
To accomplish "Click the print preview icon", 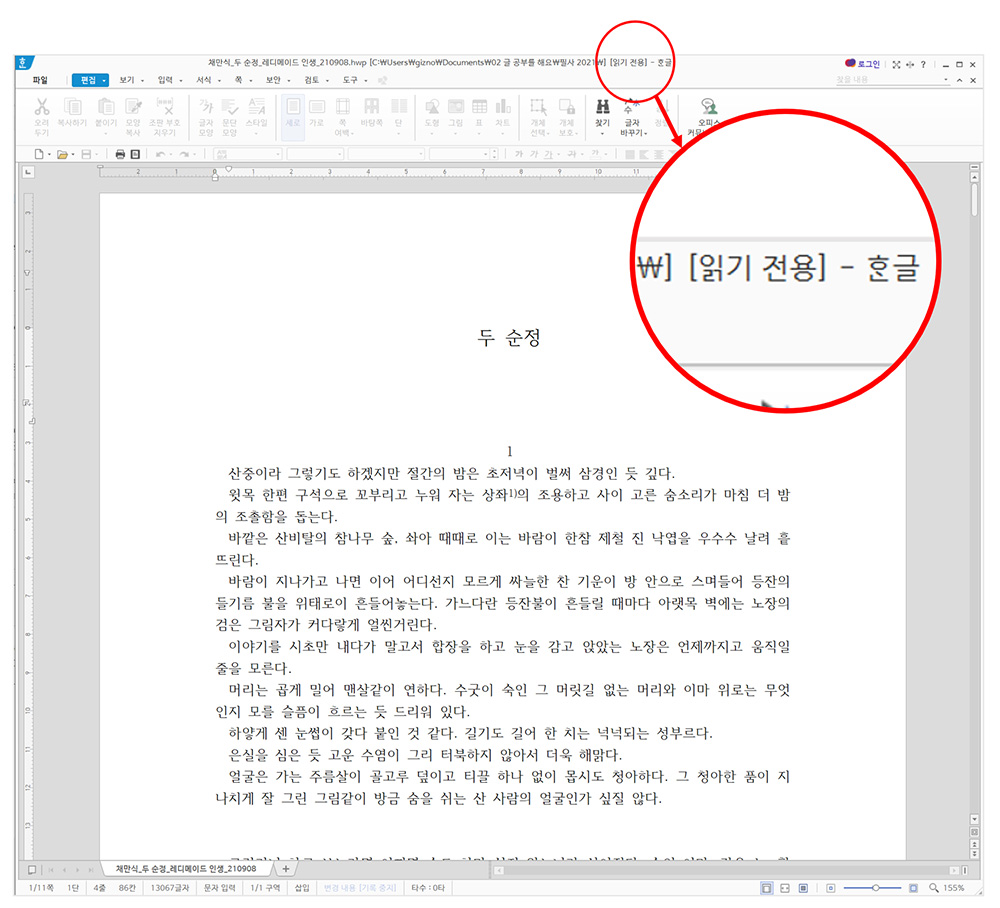I will click(135, 154).
